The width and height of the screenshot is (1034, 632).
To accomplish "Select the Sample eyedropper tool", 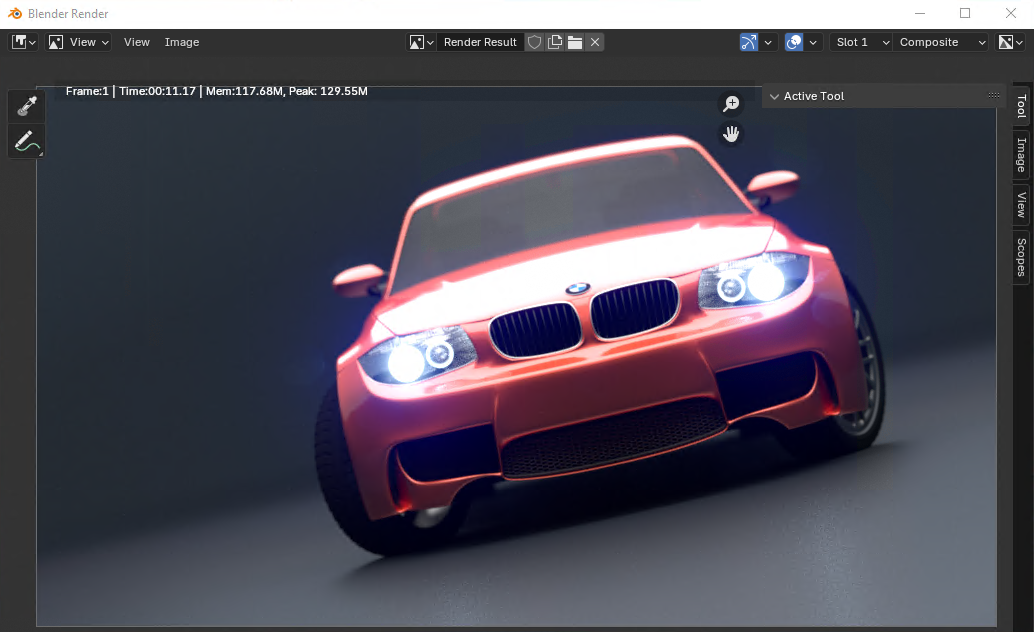I will coord(25,106).
